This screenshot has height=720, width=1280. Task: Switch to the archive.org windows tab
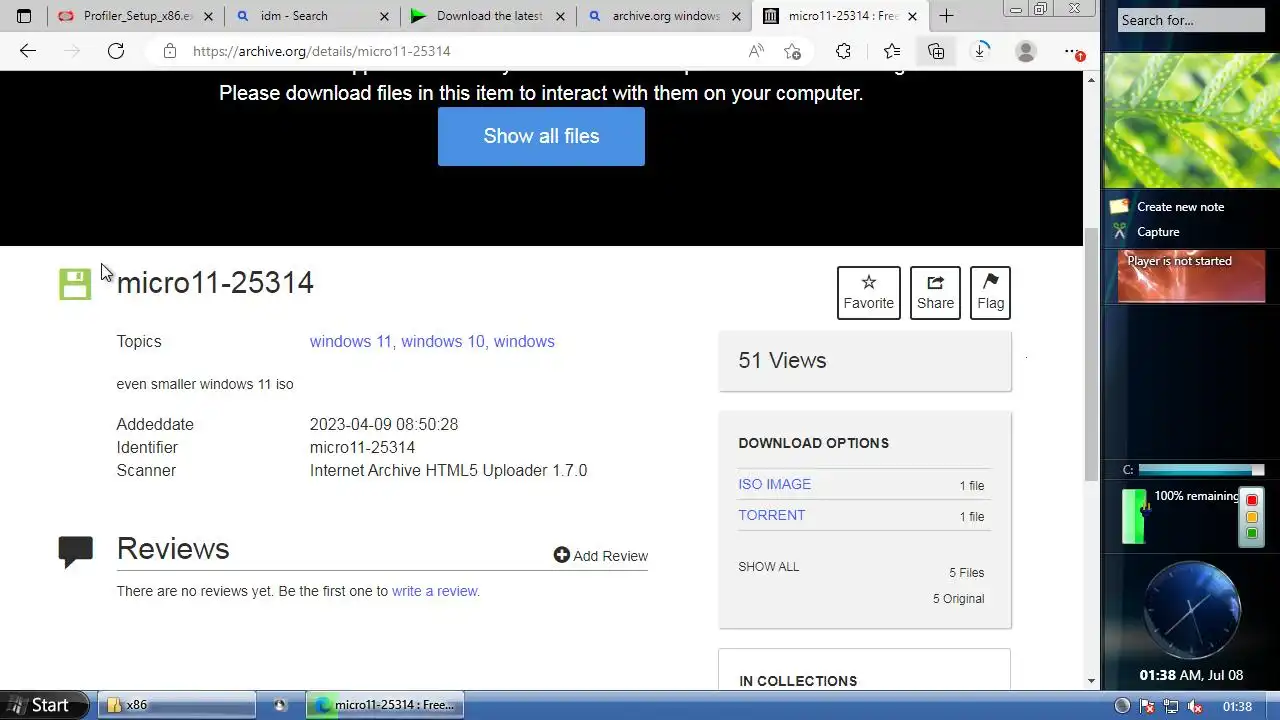[664, 16]
